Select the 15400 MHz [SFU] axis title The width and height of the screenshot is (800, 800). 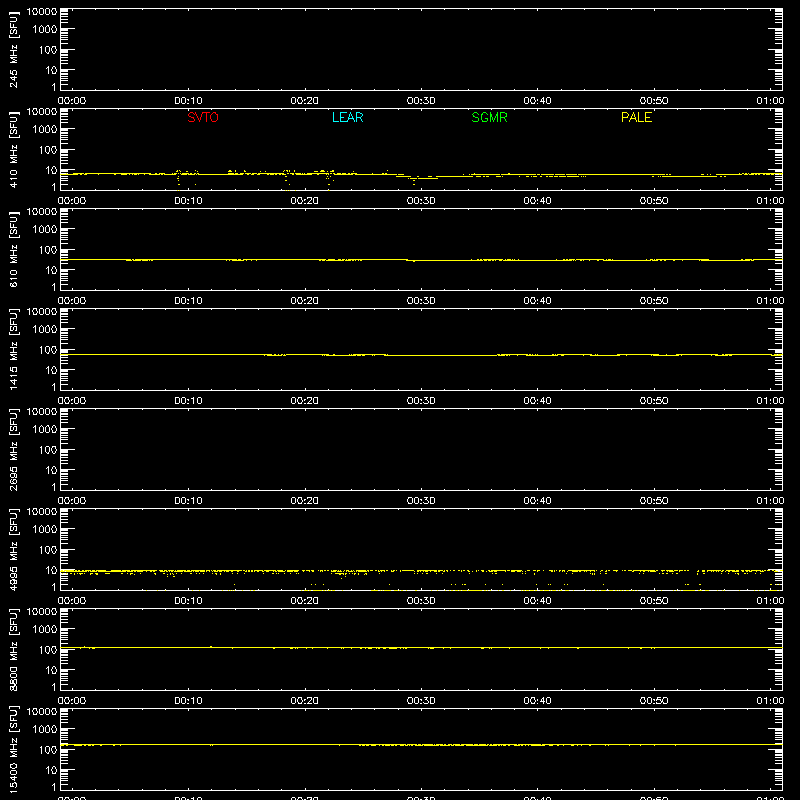click(13, 749)
